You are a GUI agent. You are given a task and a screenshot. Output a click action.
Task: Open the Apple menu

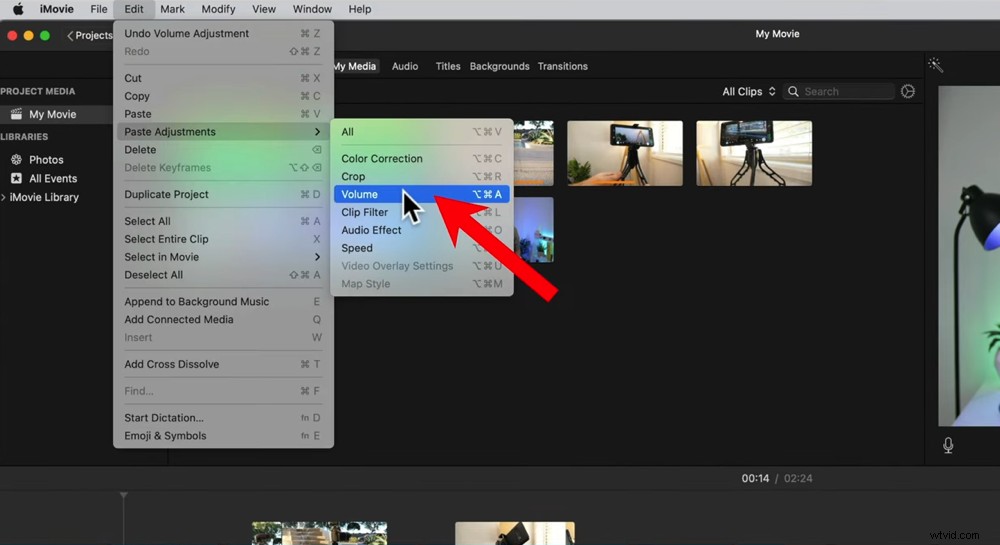18,9
